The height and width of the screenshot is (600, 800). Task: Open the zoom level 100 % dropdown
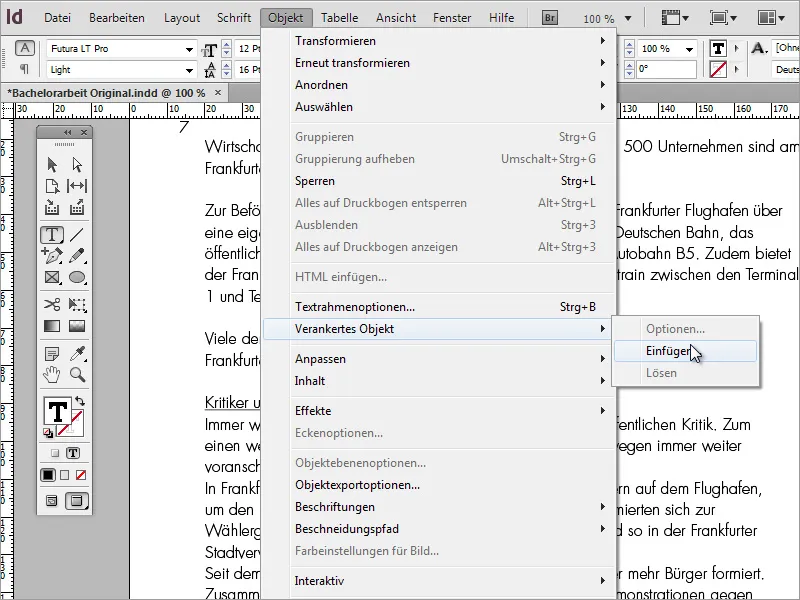(x=628, y=18)
